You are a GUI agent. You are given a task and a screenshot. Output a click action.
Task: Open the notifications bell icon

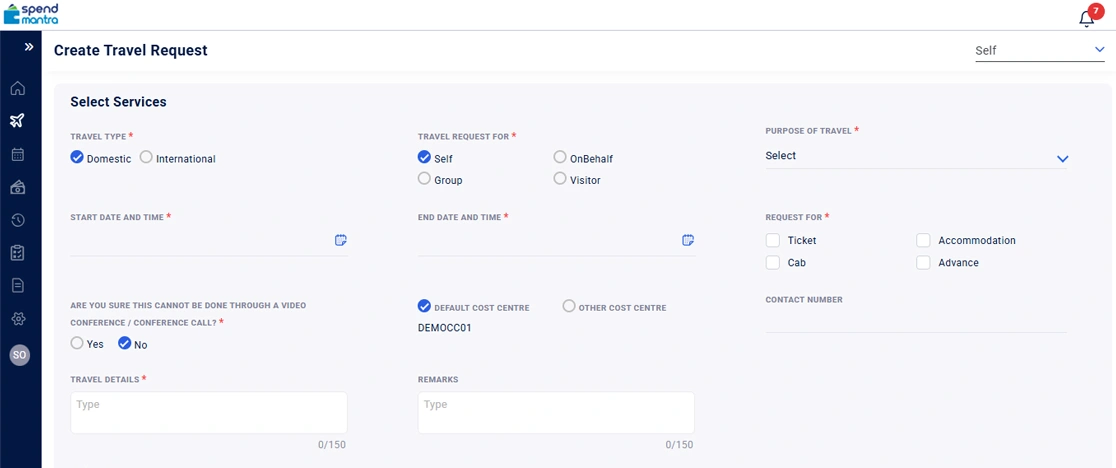(1086, 18)
